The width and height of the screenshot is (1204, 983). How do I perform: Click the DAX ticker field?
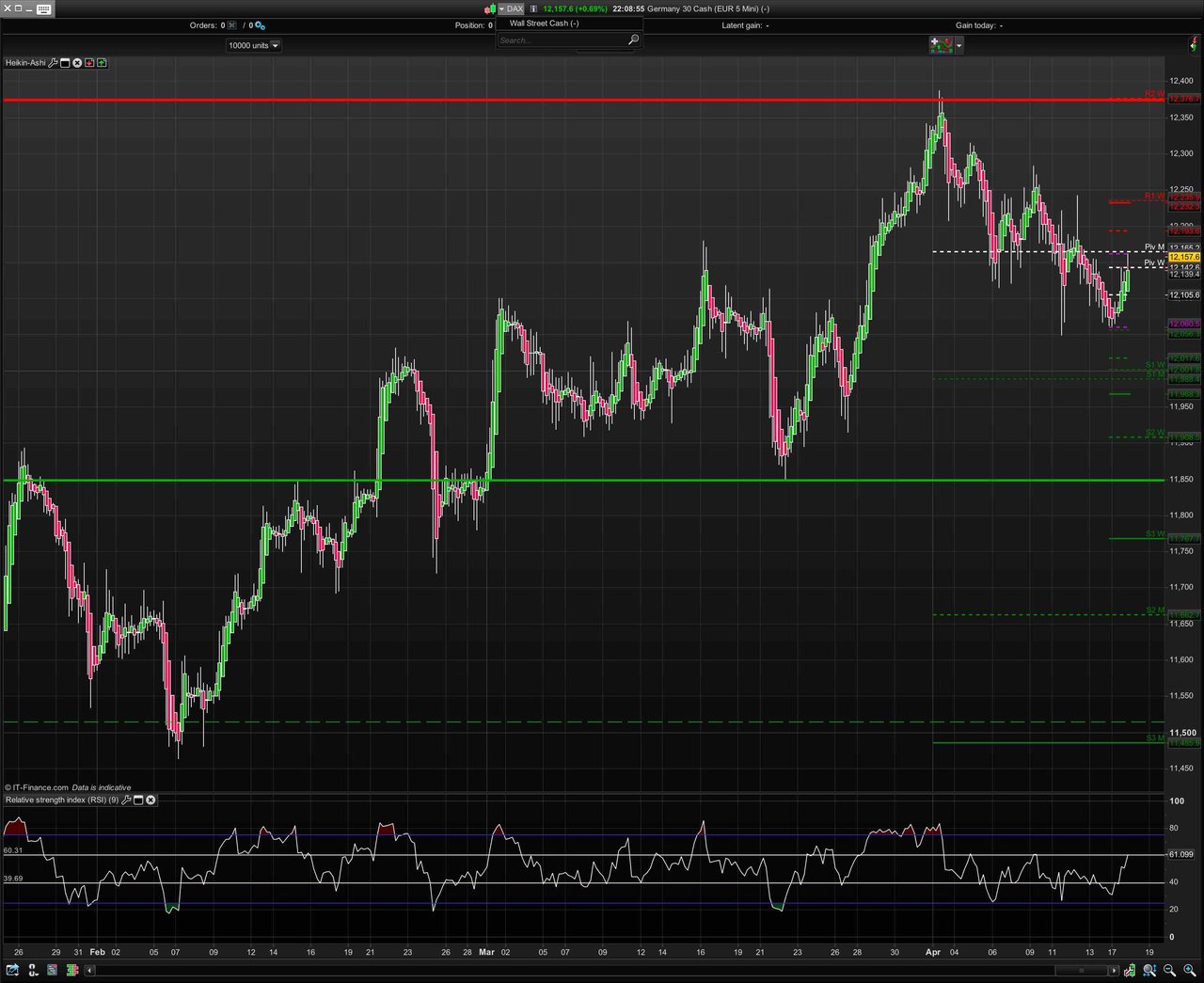(515, 8)
